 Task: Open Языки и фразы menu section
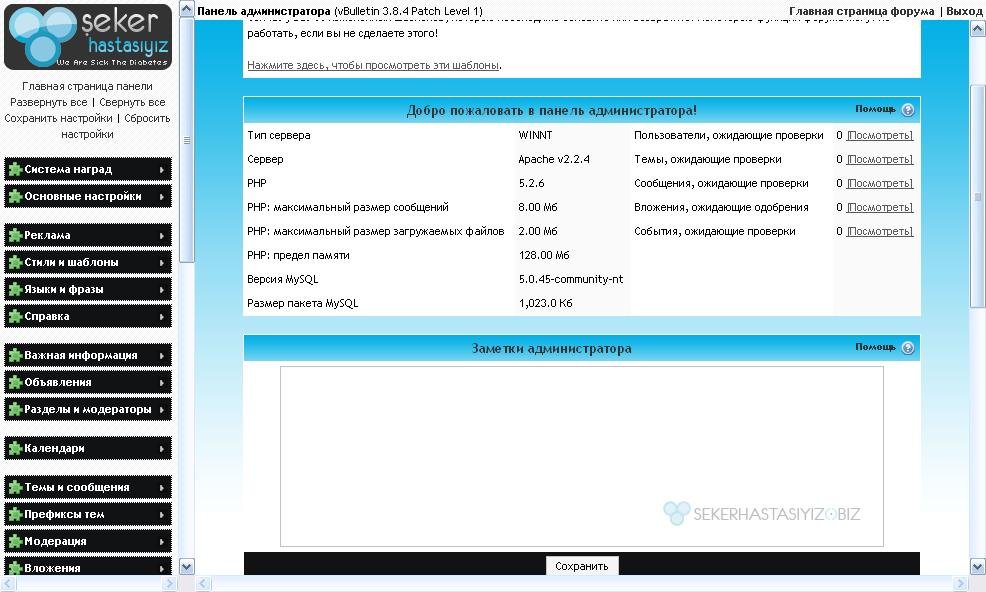coord(88,289)
